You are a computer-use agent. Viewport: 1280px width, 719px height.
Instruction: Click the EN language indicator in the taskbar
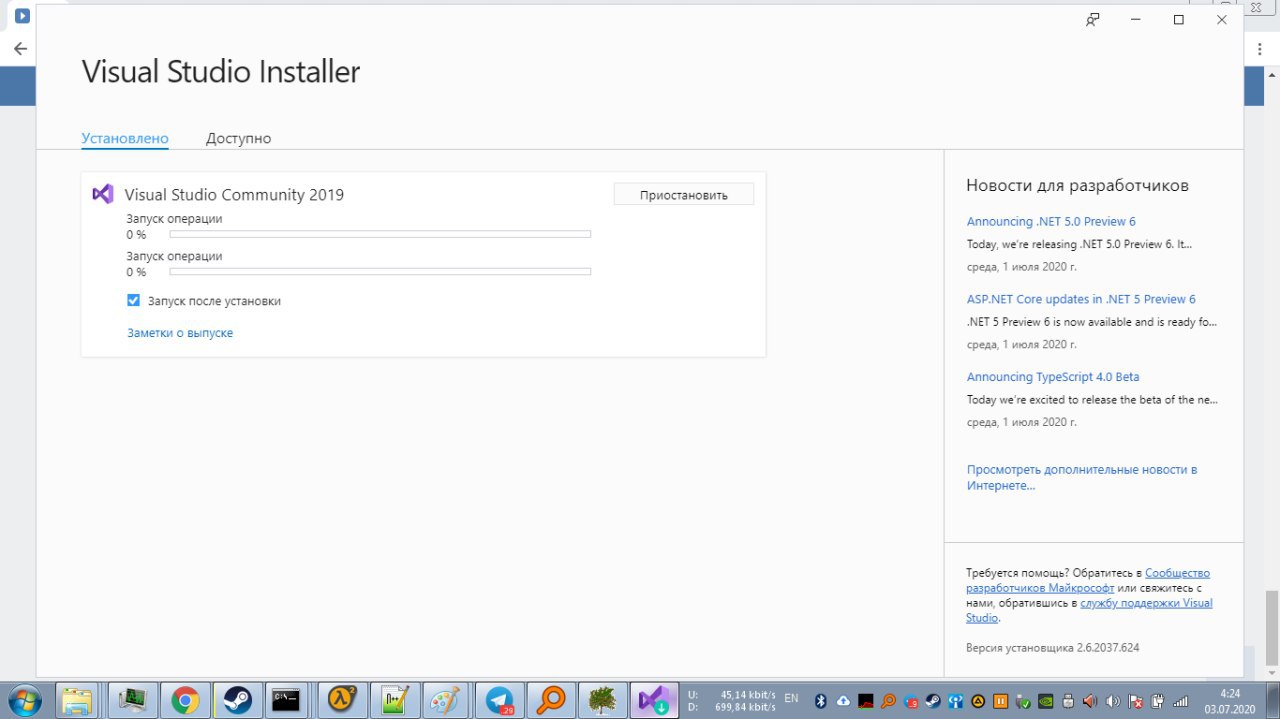[791, 698]
